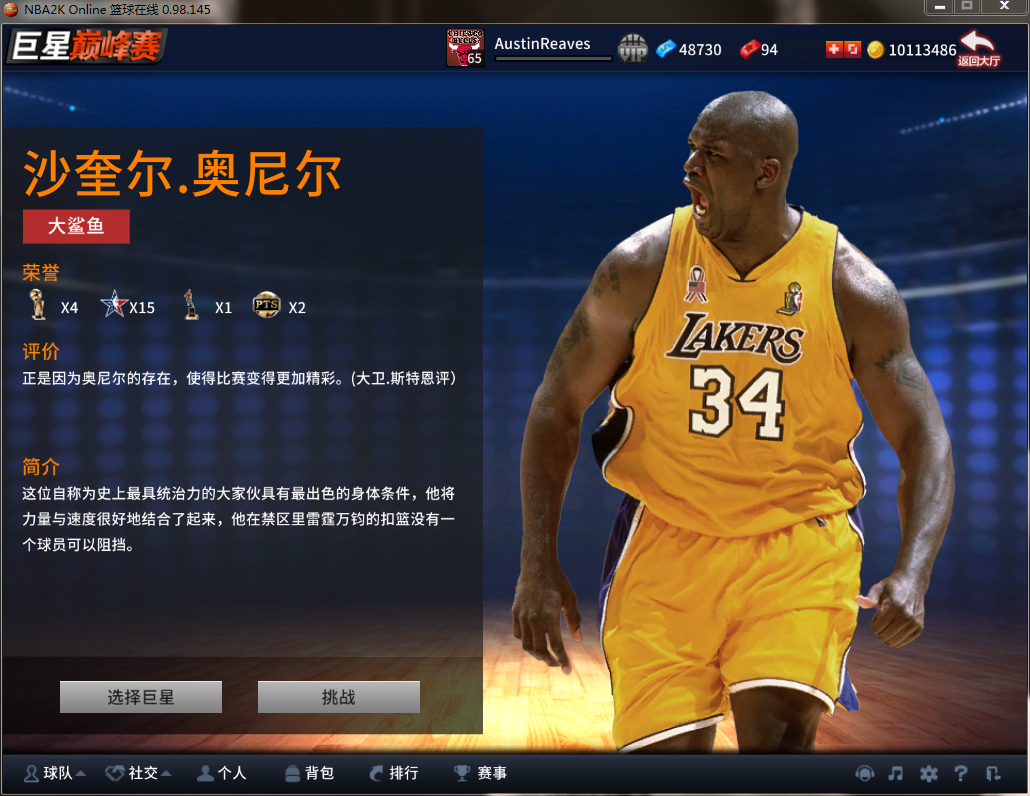
Task: Click the 选择巨星 button
Action: pos(141,697)
